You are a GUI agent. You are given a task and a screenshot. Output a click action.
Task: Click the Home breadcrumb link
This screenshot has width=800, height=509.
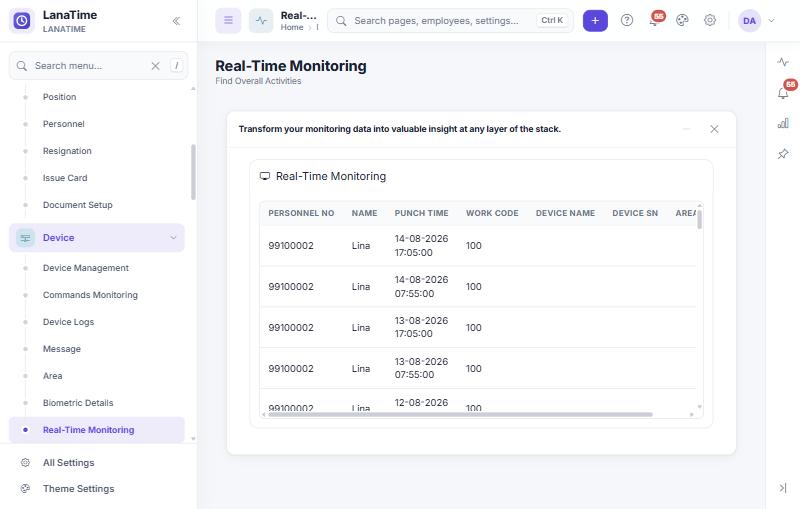[292, 28]
